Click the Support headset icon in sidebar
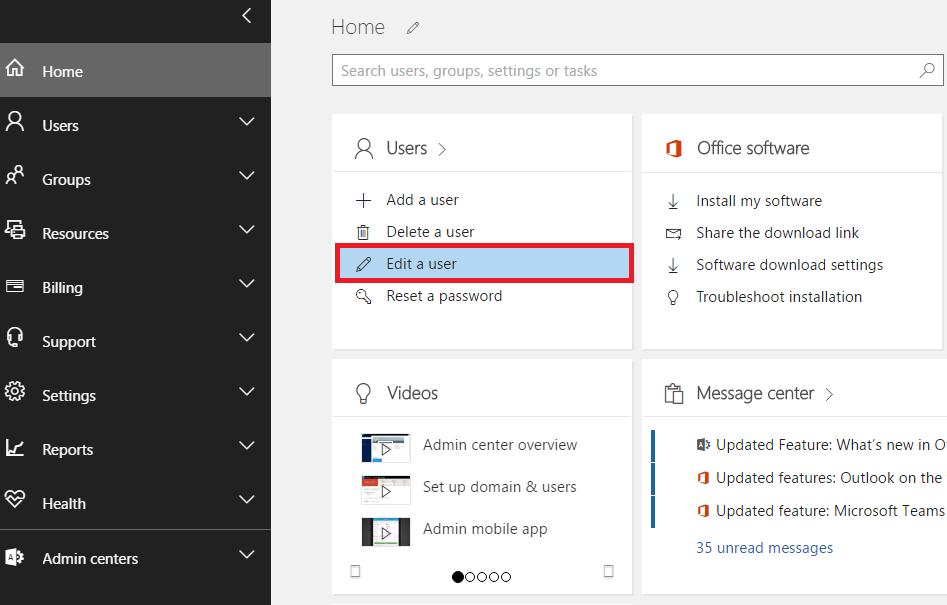947x605 pixels. click(x=15, y=337)
